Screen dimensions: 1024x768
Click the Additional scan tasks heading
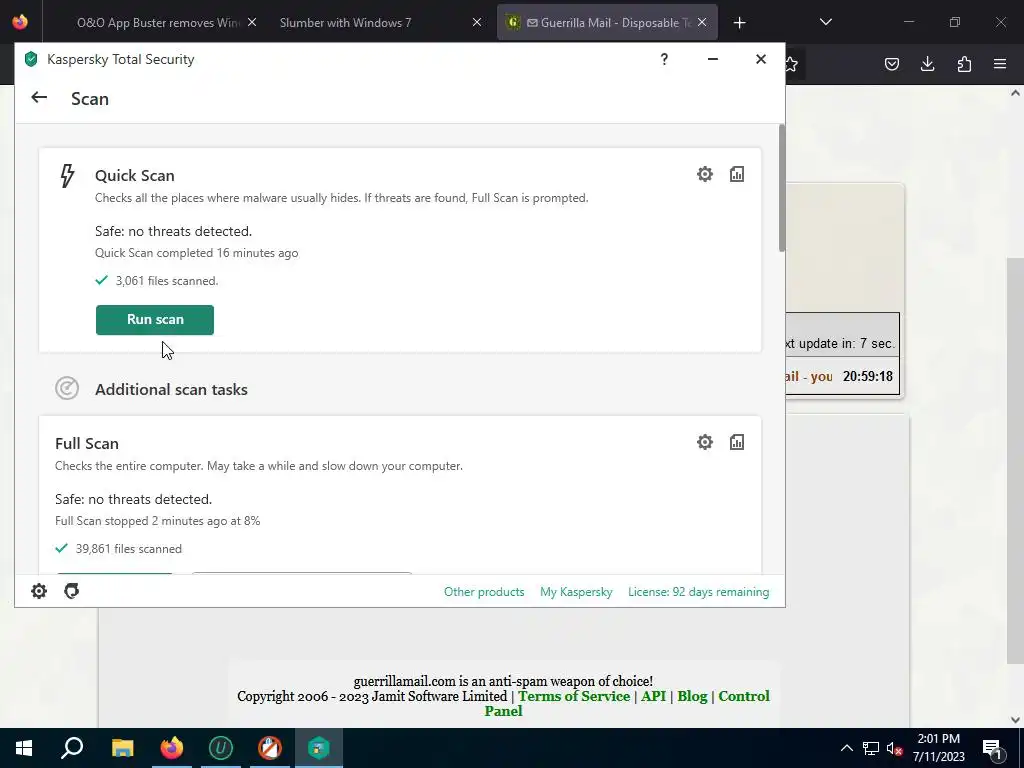tap(171, 390)
